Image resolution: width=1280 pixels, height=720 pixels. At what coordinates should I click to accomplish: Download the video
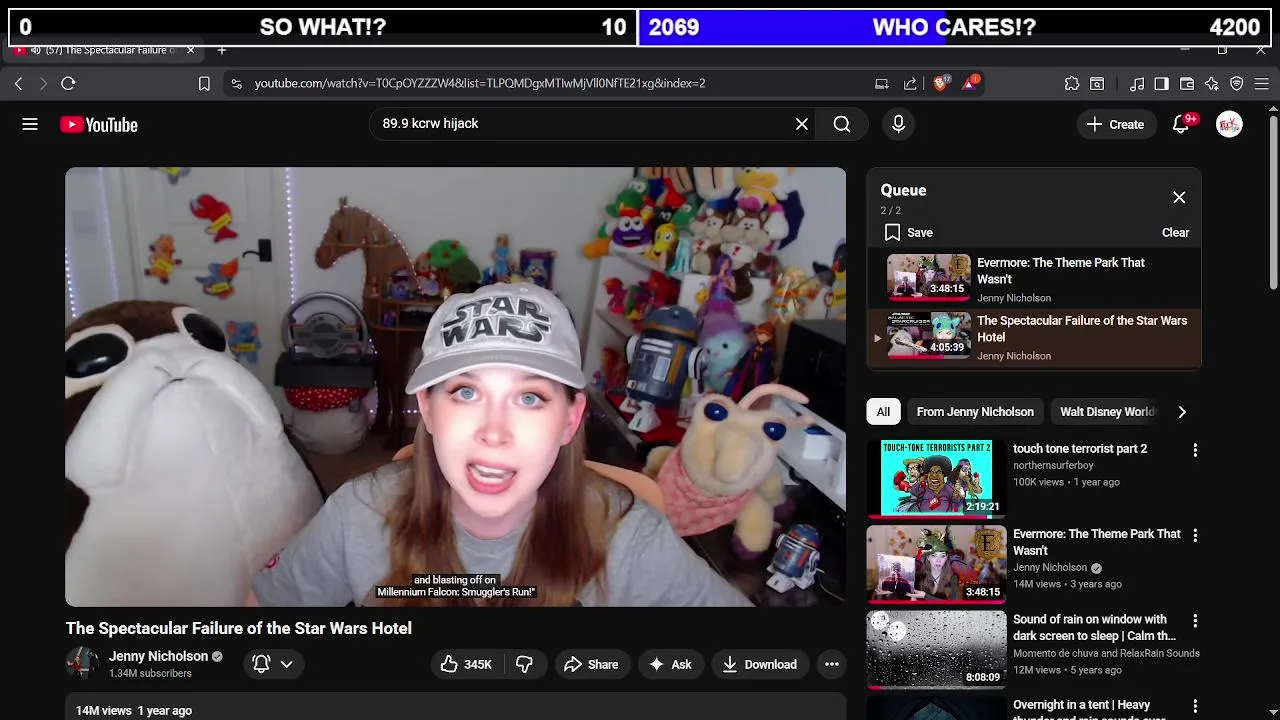(759, 664)
